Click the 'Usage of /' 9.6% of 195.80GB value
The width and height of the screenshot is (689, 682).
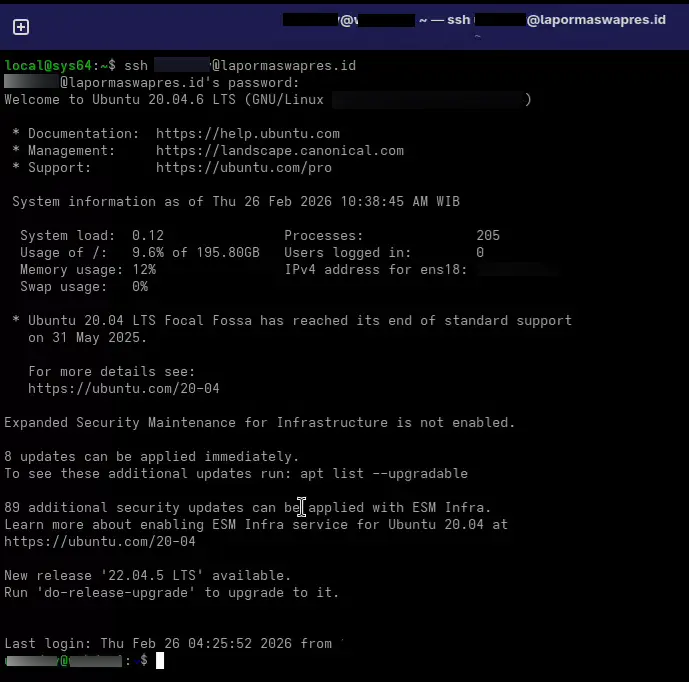coord(196,253)
